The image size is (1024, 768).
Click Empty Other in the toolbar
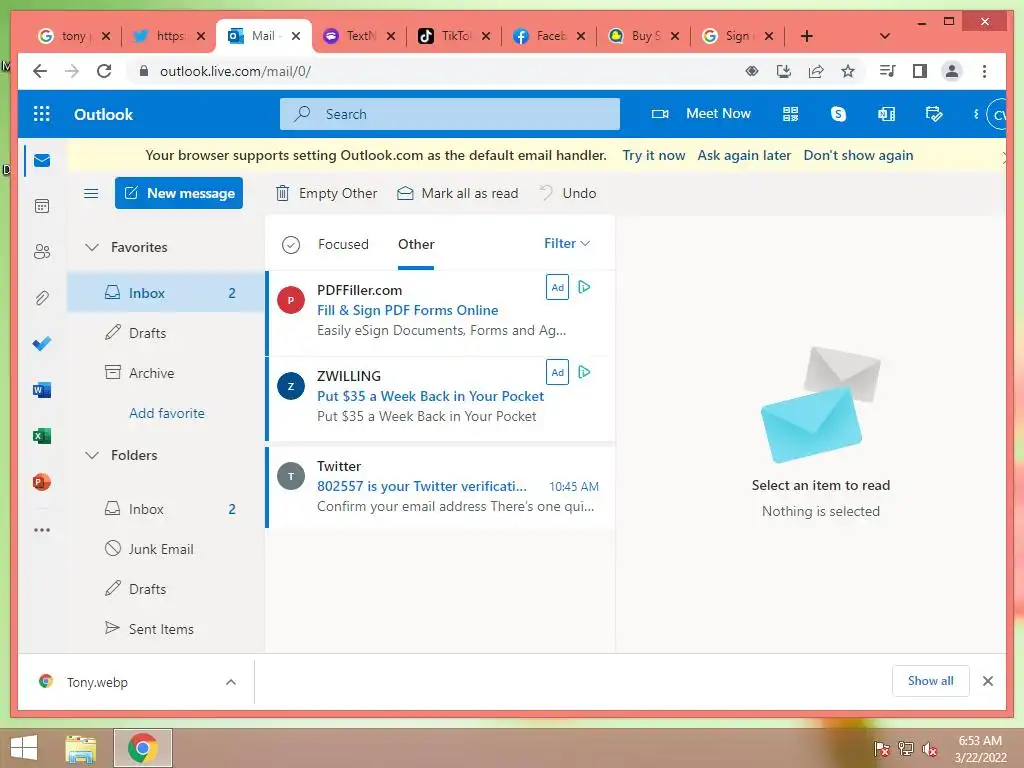[x=327, y=193]
